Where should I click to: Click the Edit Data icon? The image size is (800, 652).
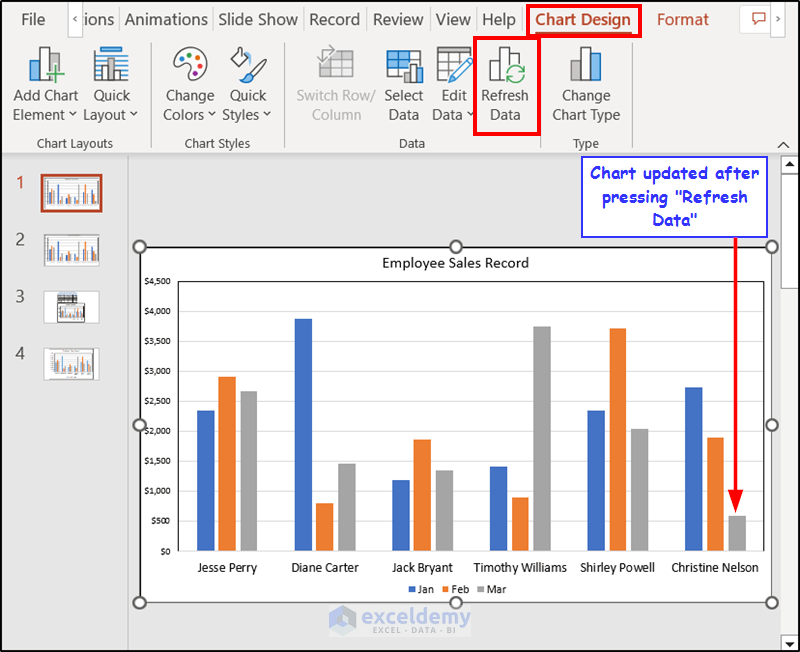[x=454, y=64]
